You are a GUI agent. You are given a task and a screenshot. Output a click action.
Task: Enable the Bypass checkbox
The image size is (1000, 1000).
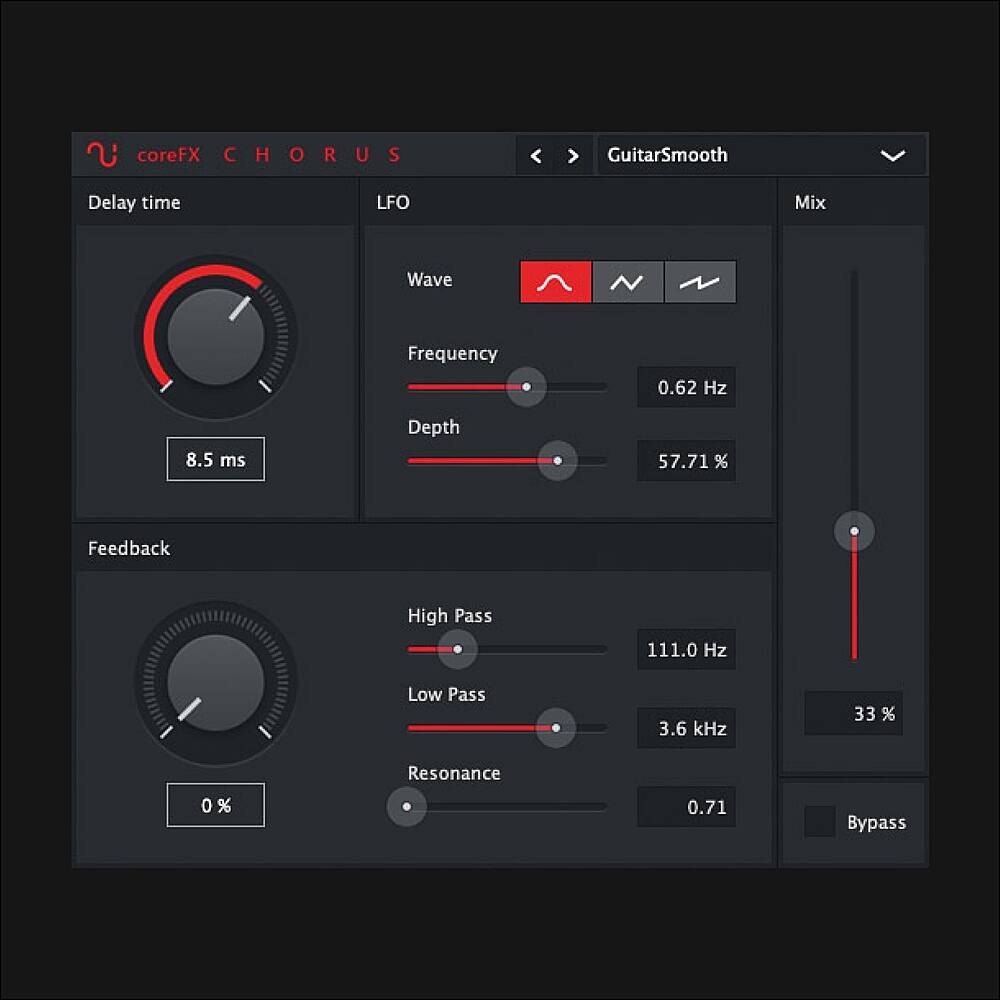[820, 822]
